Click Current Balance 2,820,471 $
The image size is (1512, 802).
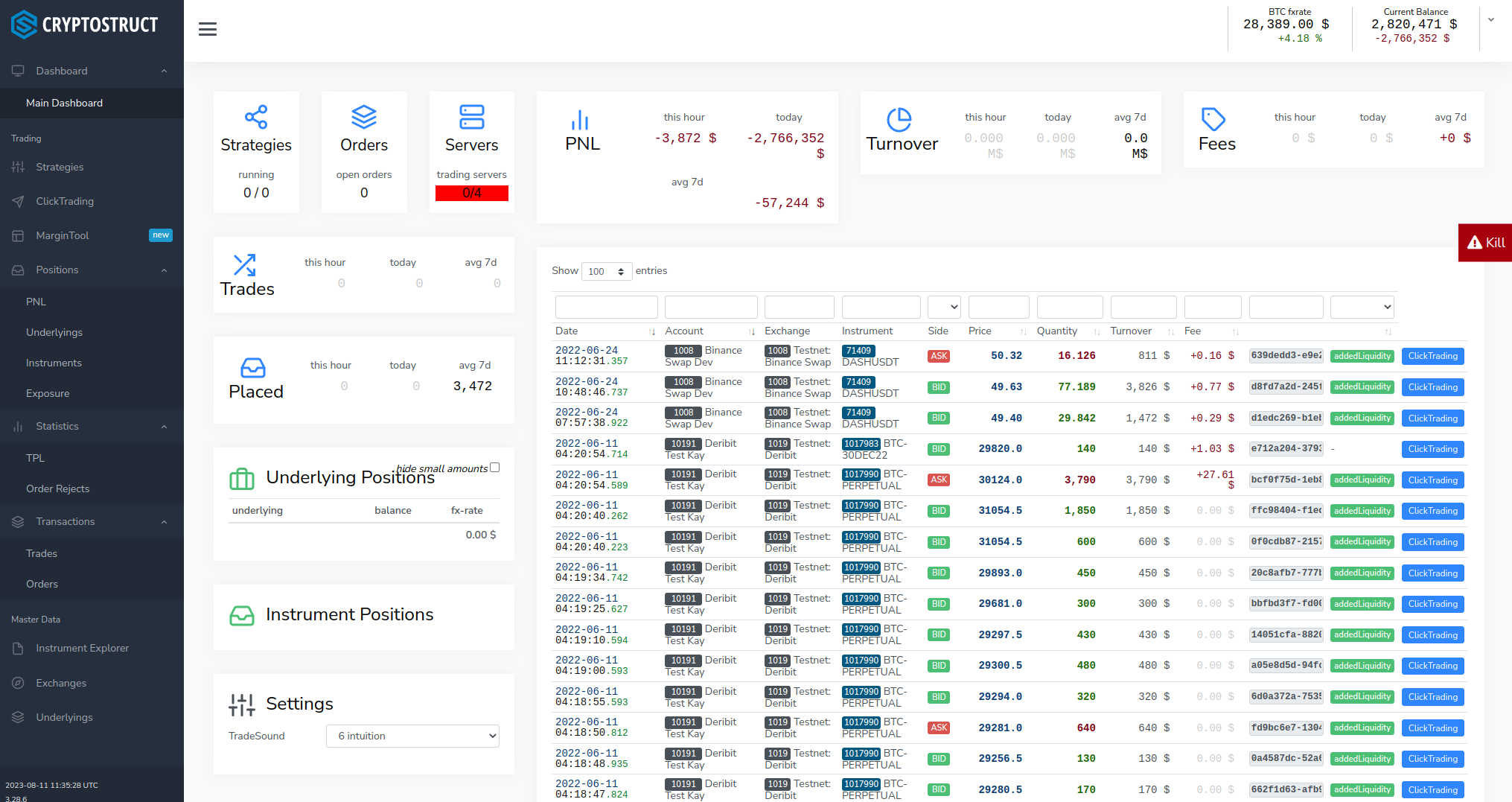click(1414, 25)
